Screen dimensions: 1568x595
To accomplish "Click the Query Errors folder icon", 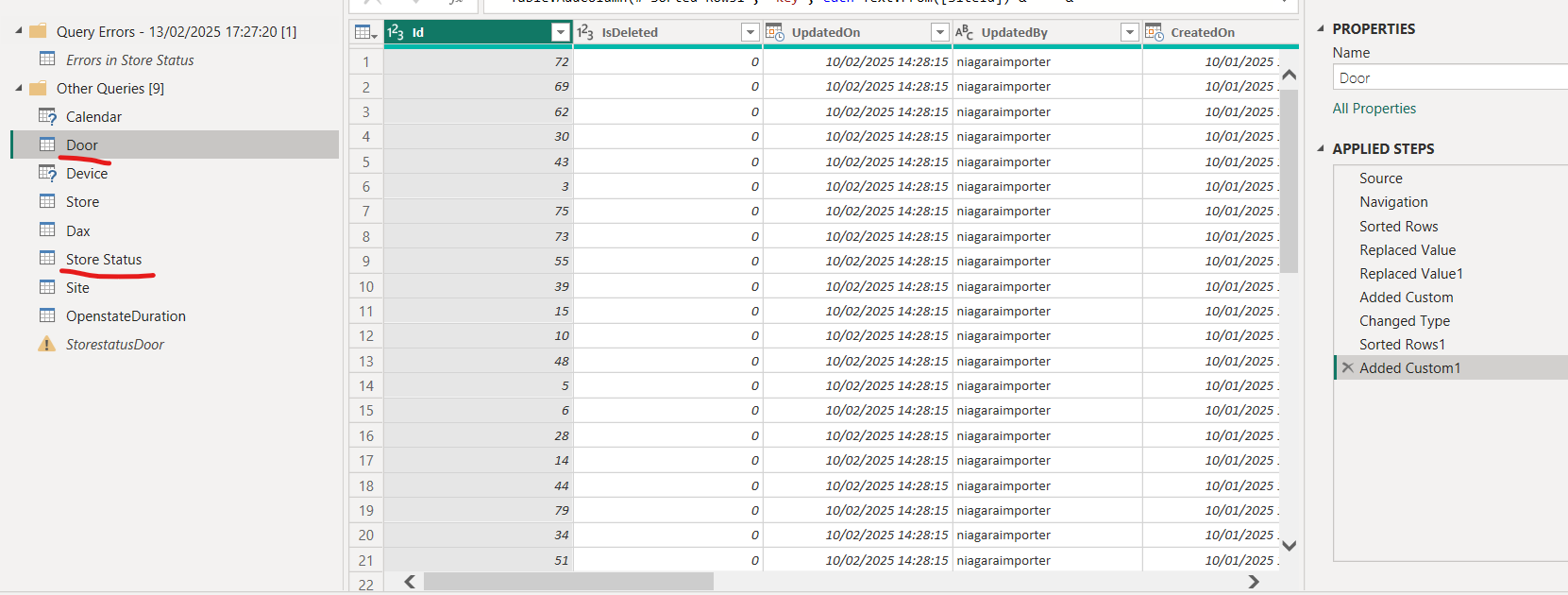I will pyautogui.click(x=38, y=31).
